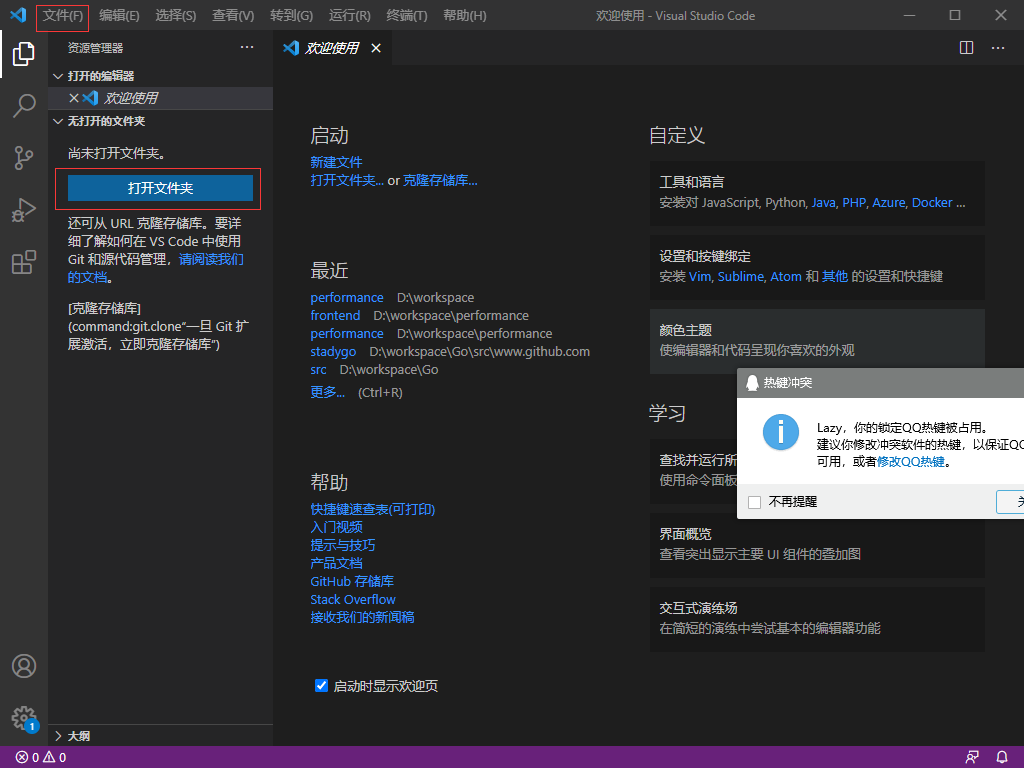Toggle the 启动时显示欢迎页 checkbox

321,685
